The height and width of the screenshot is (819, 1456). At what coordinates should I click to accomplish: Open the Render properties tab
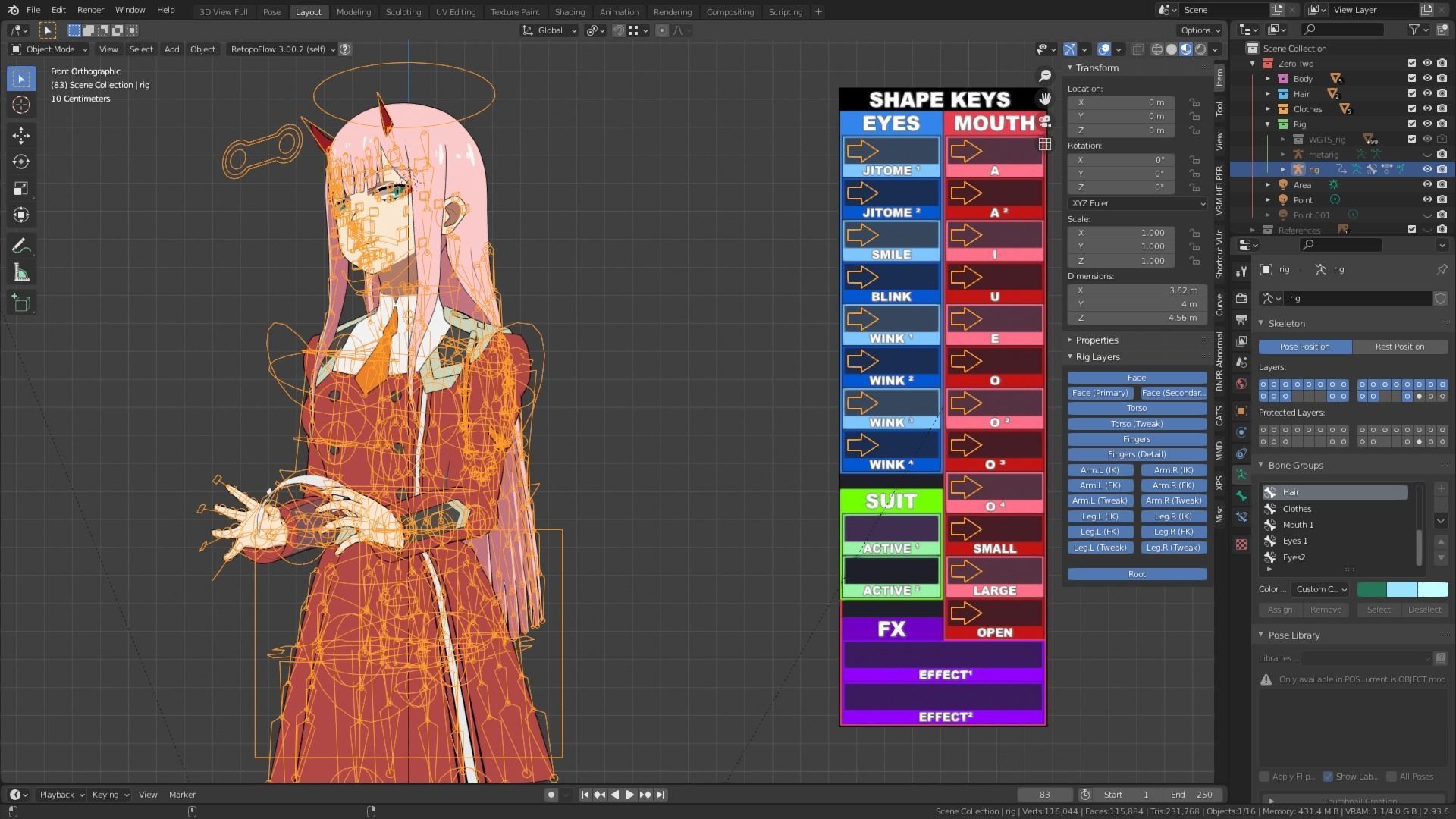point(1241,299)
